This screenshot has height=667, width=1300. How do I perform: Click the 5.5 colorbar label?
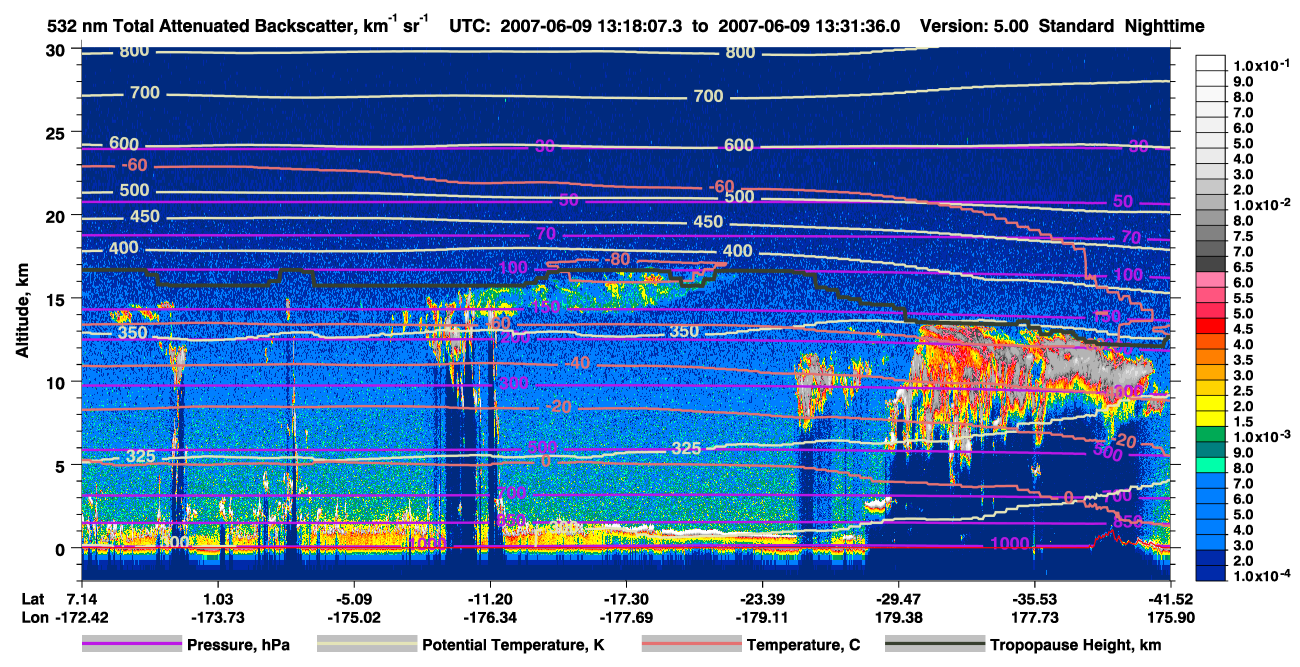[x=1243, y=298]
